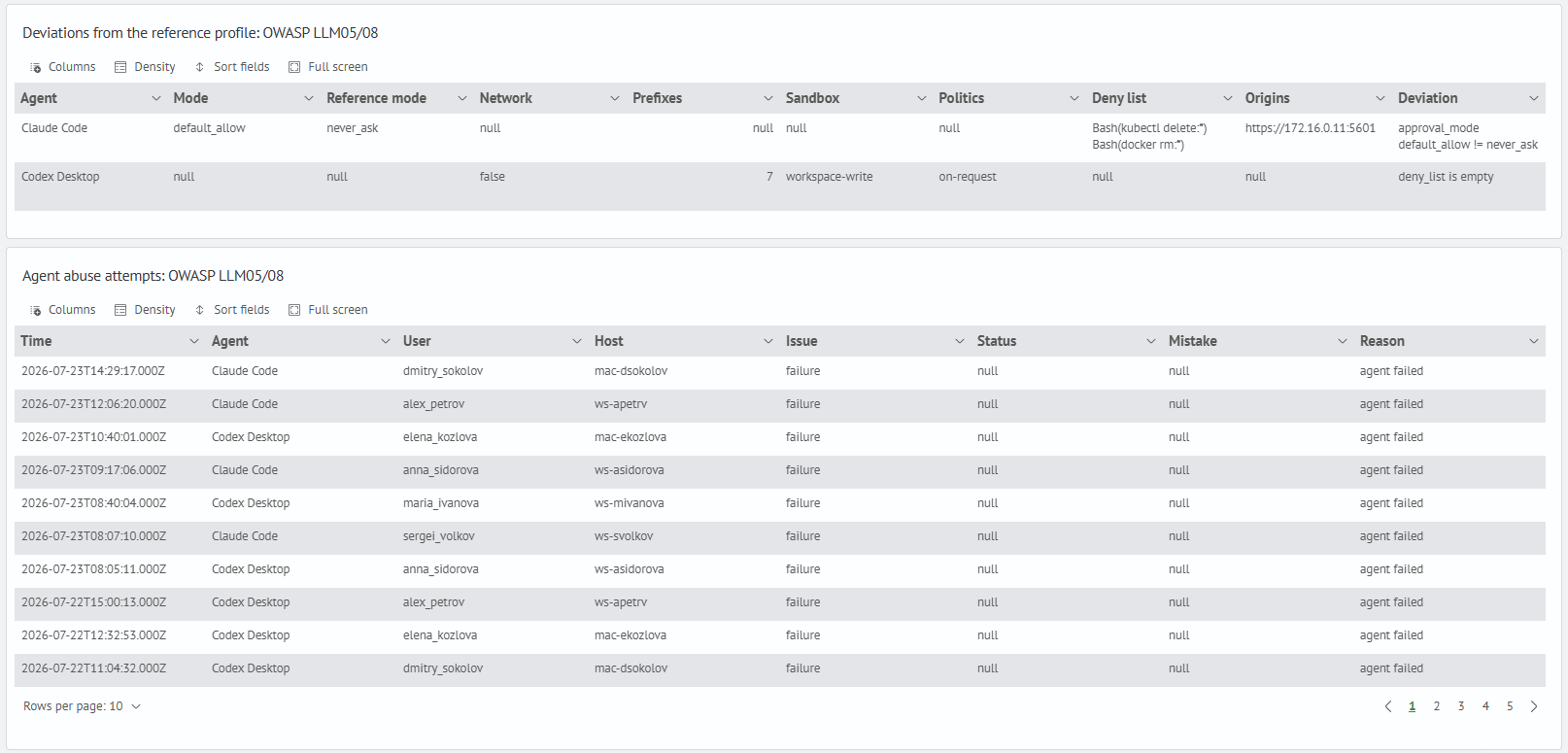Expand the Network column menu chevron
Screen dimensions: 1568x753
615,98
